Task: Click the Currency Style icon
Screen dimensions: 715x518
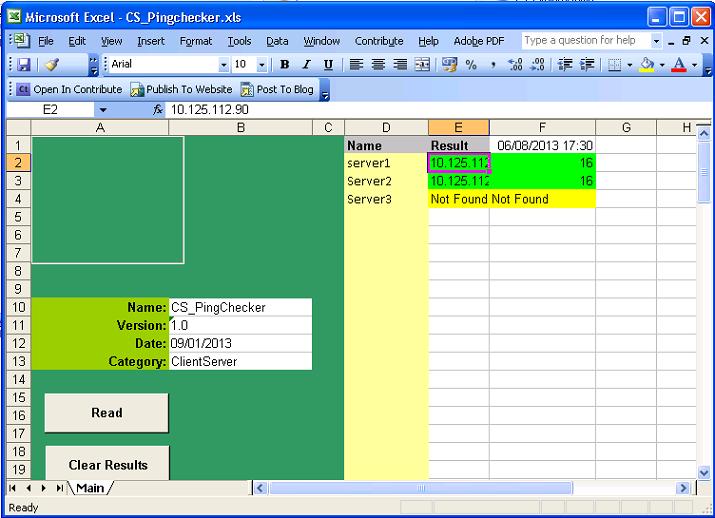Action: [448, 64]
